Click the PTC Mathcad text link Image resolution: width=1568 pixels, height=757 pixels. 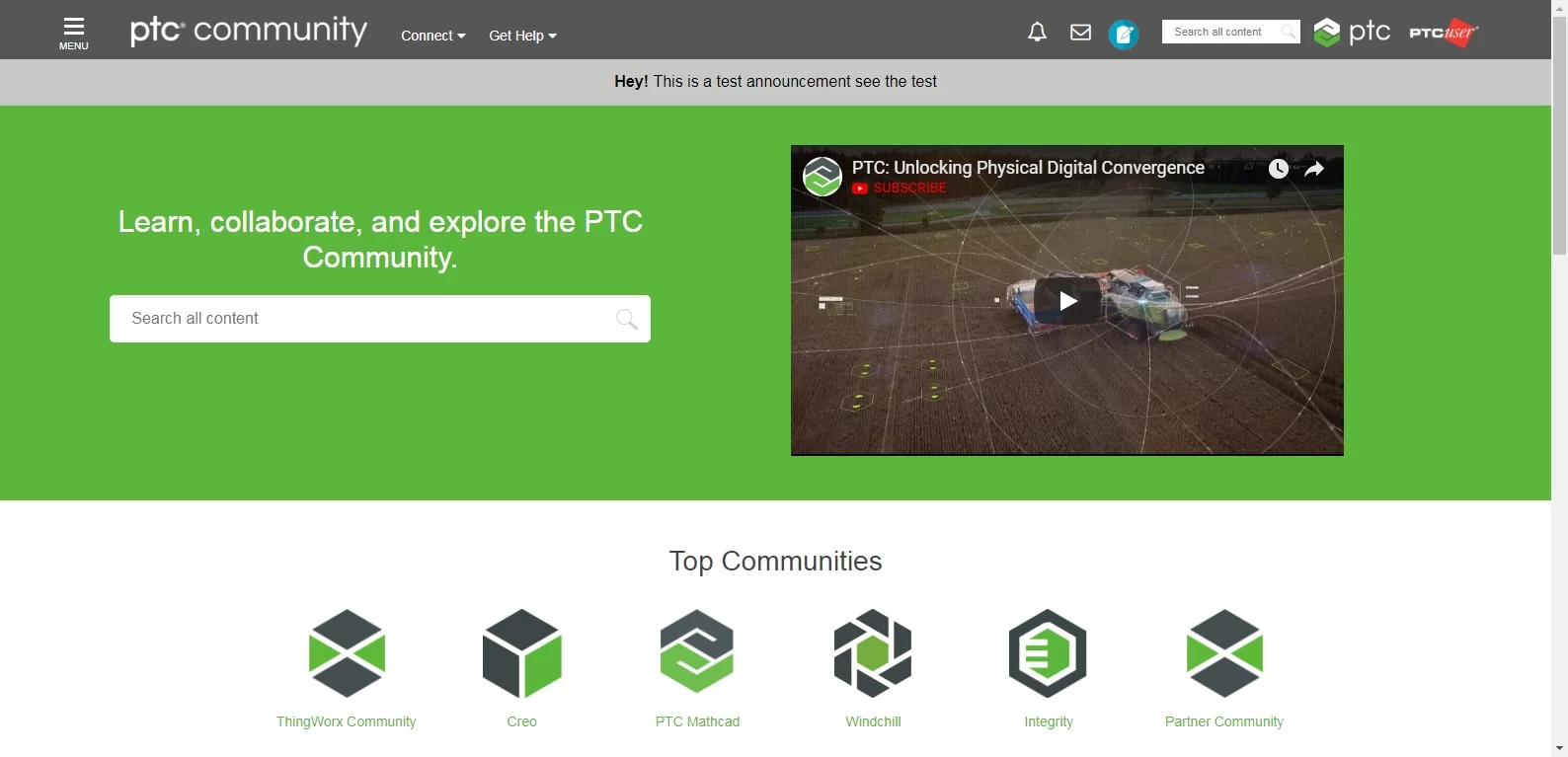[x=697, y=721]
